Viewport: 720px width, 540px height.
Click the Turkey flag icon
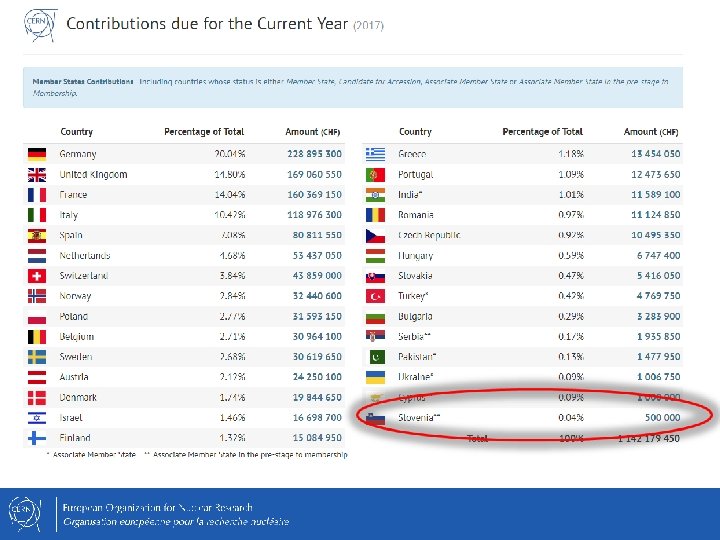tap(375, 296)
